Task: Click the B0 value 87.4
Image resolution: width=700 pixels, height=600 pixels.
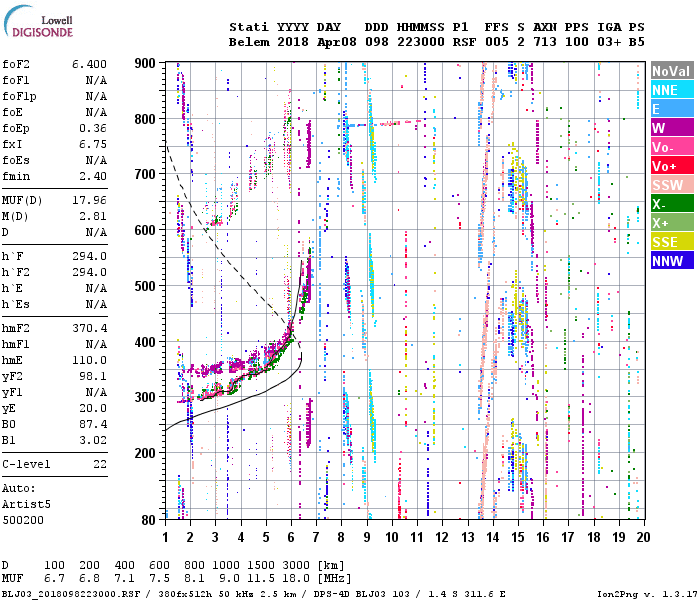Action: [x=93, y=424]
